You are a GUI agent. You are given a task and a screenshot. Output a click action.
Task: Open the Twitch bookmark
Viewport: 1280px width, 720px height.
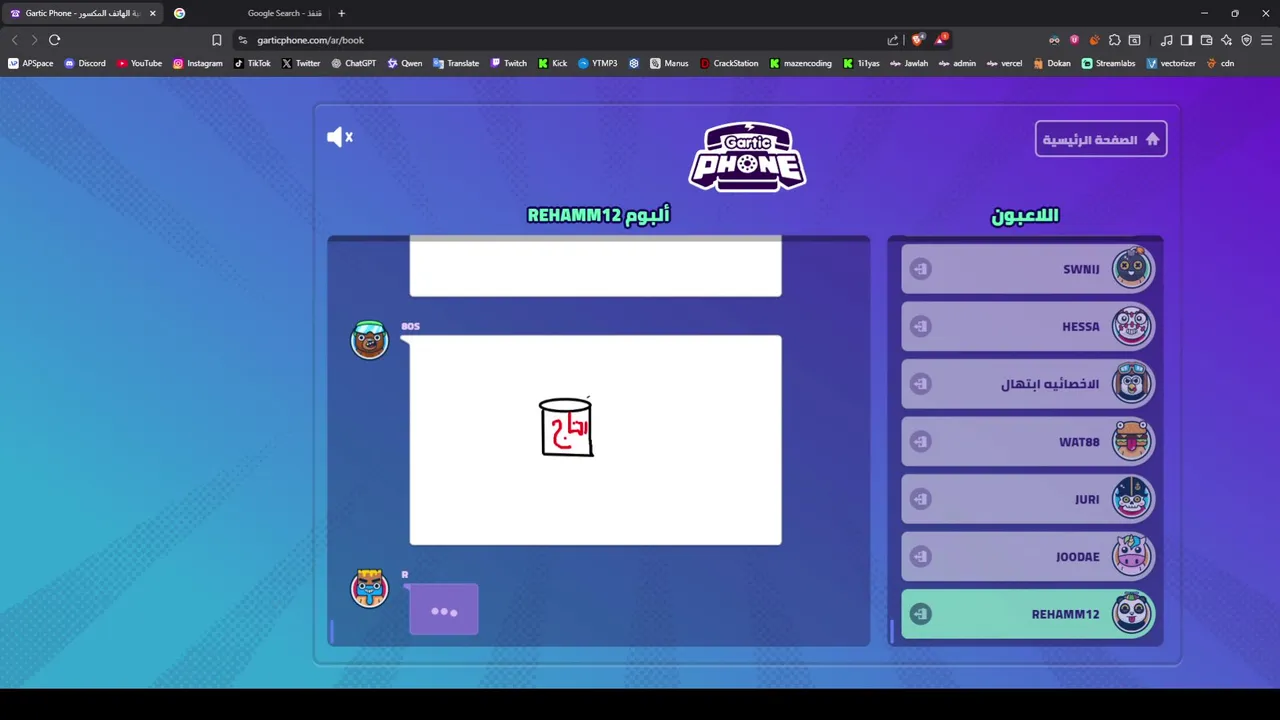pos(508,63)
